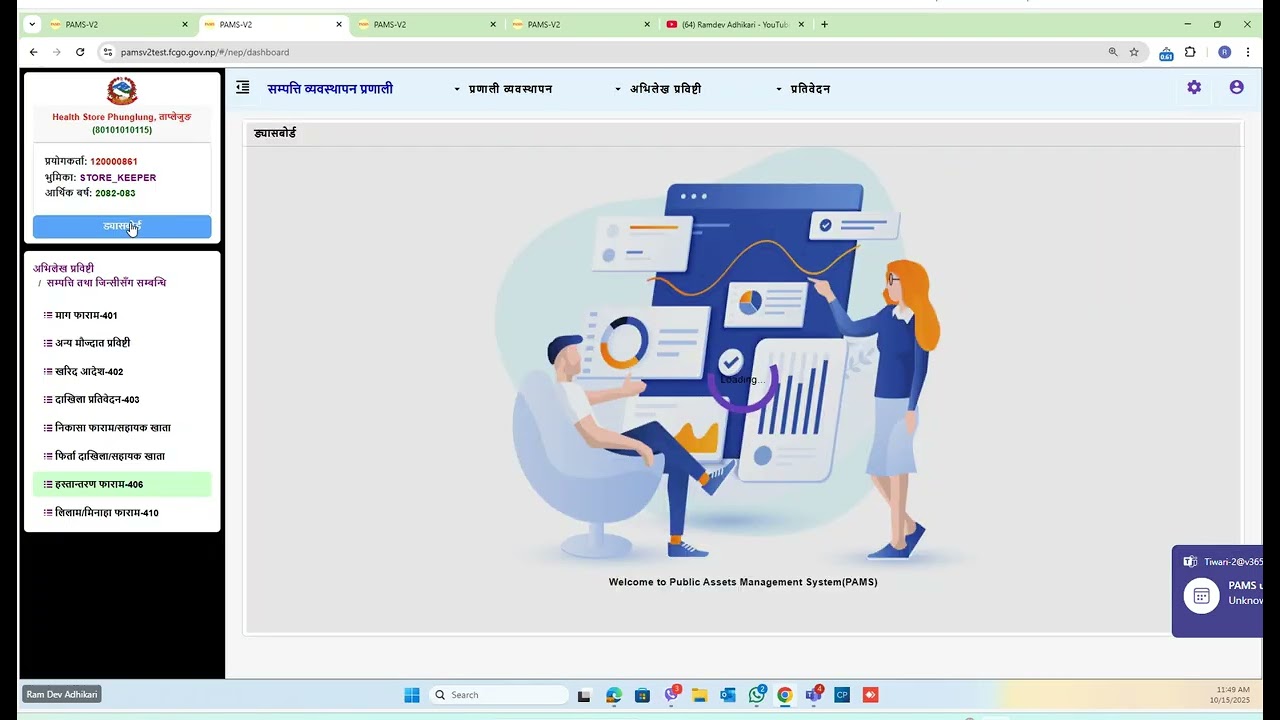Click the सम्पत्ति व्यवस्थापन प्रणाली title link
The height and width of the screenshot is (720, 1280).
point(330,89)
